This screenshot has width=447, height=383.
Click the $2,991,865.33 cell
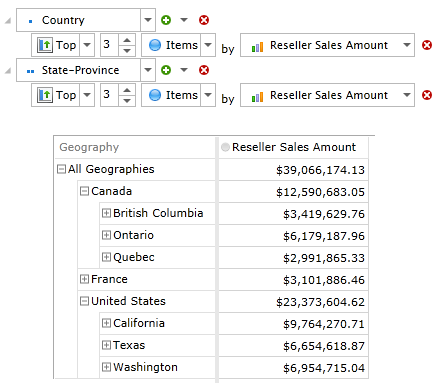293,258
